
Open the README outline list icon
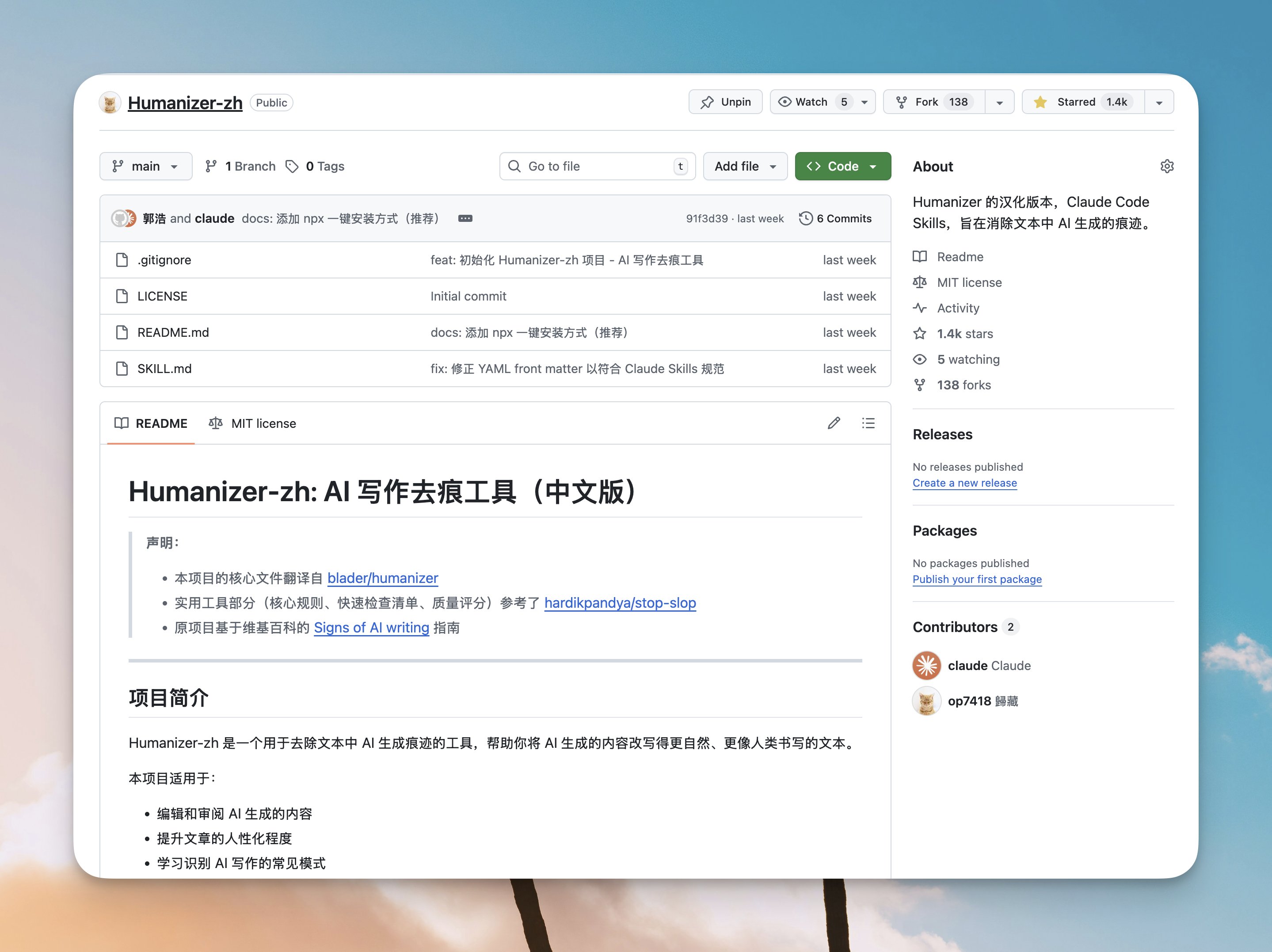[x=868, y=423]
